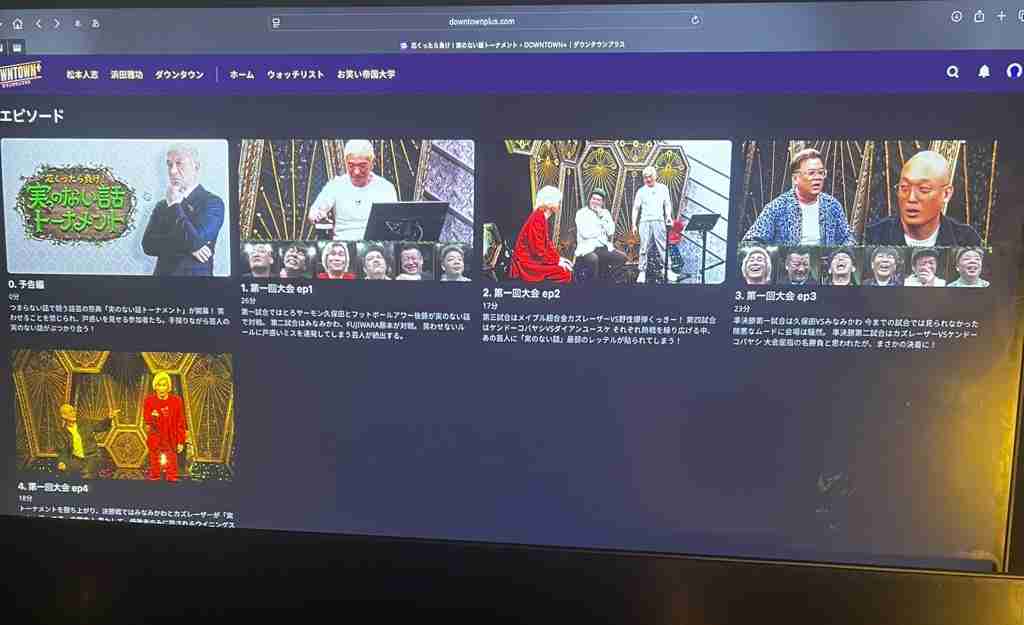
Task: Open notifications bell icon
Action: [984, 71]
